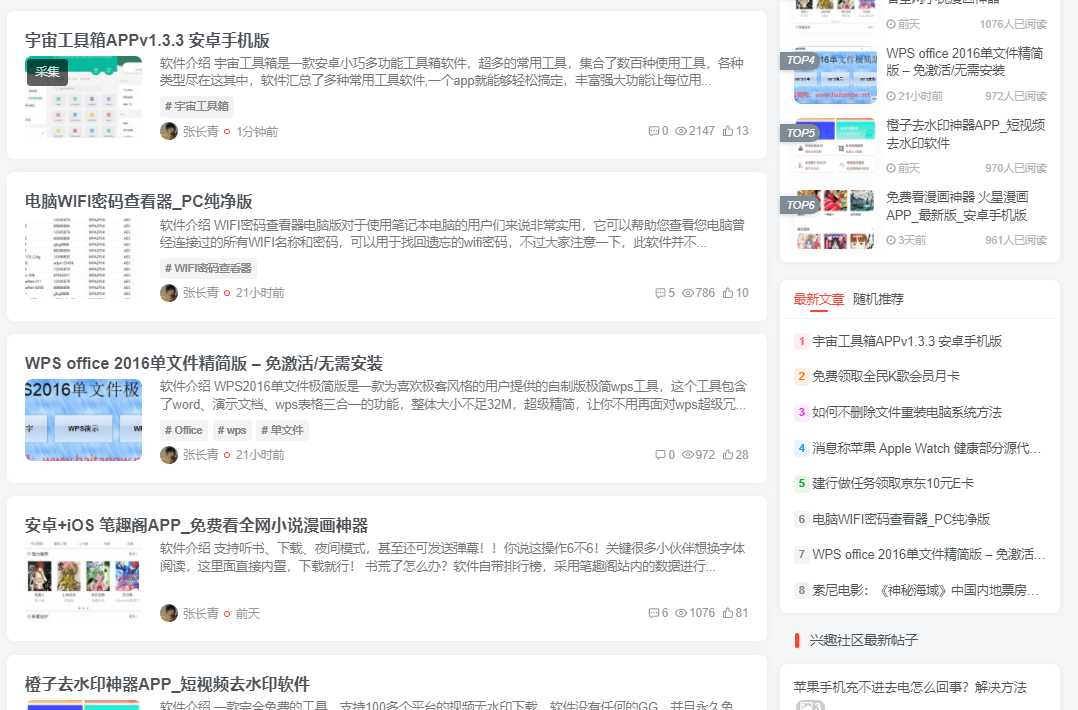The width and height of the screenshot is (1078, 710).
Task: Open latest list item 消息称苹果 Apple Watch 健康部分源代
Action: [926, 448]
